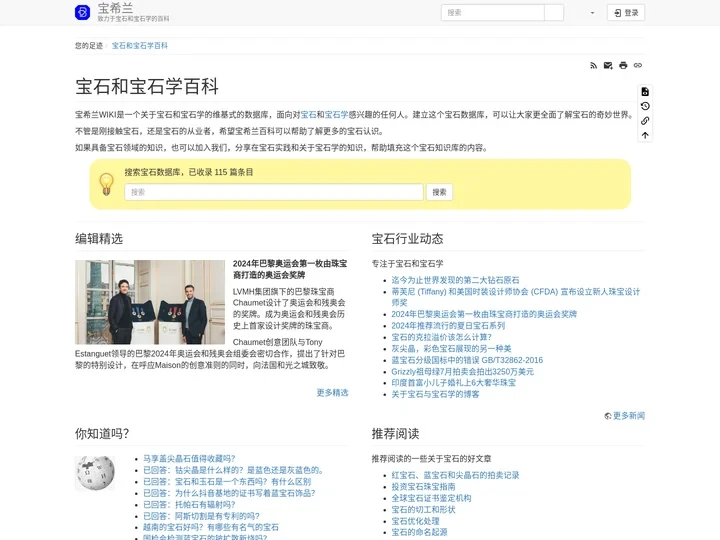The height and width of the screenshot is (540, 720).
Task: Click the 宝石和宝石学百科 page title heading
Action: 147,86
